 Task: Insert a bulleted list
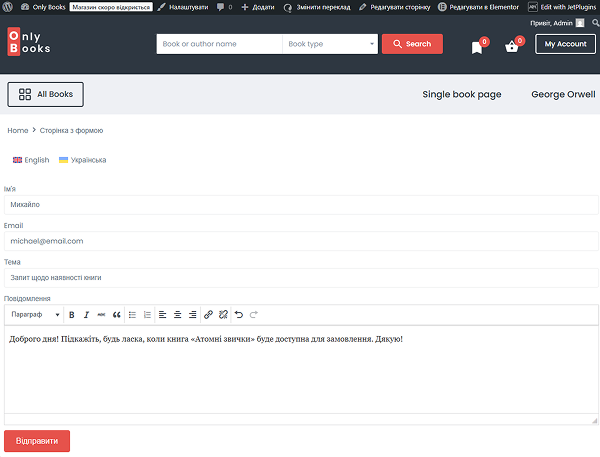click(x=133, y=315)
